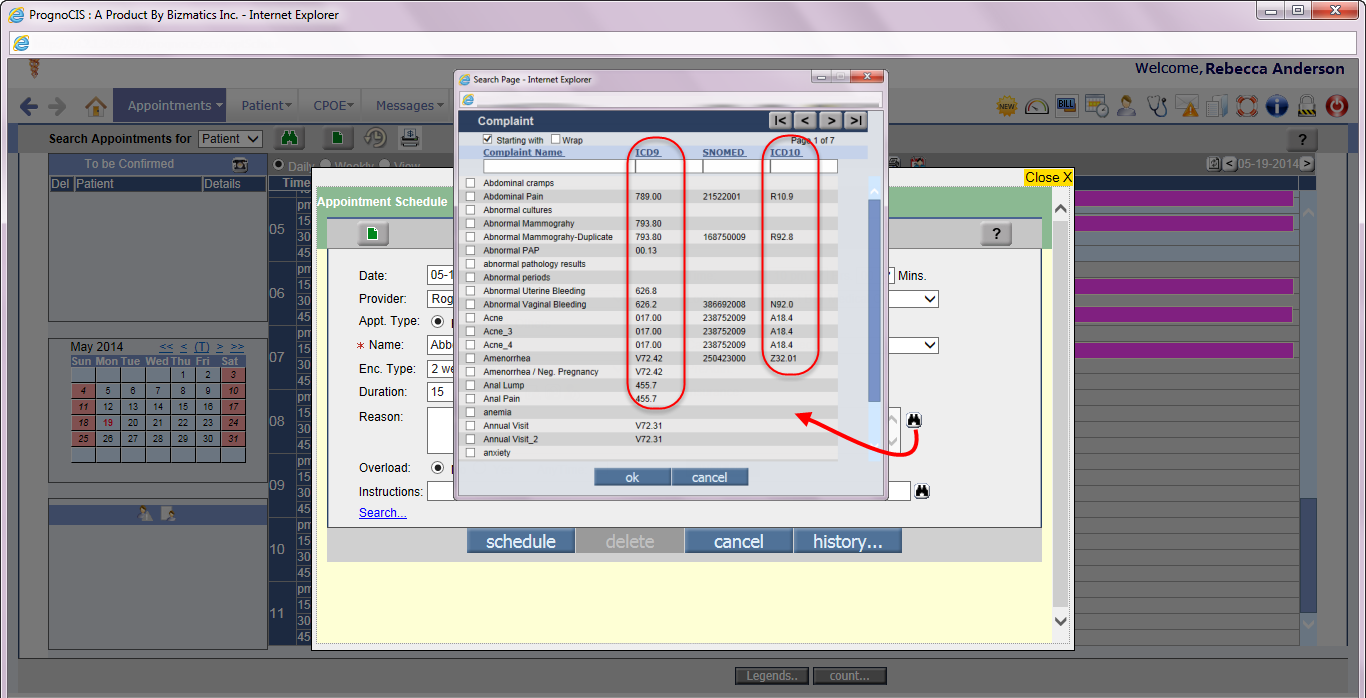This screenshot has width=1366, height=698.
Task: Open the Home icon in navigation bar
Action: point(96,106)
